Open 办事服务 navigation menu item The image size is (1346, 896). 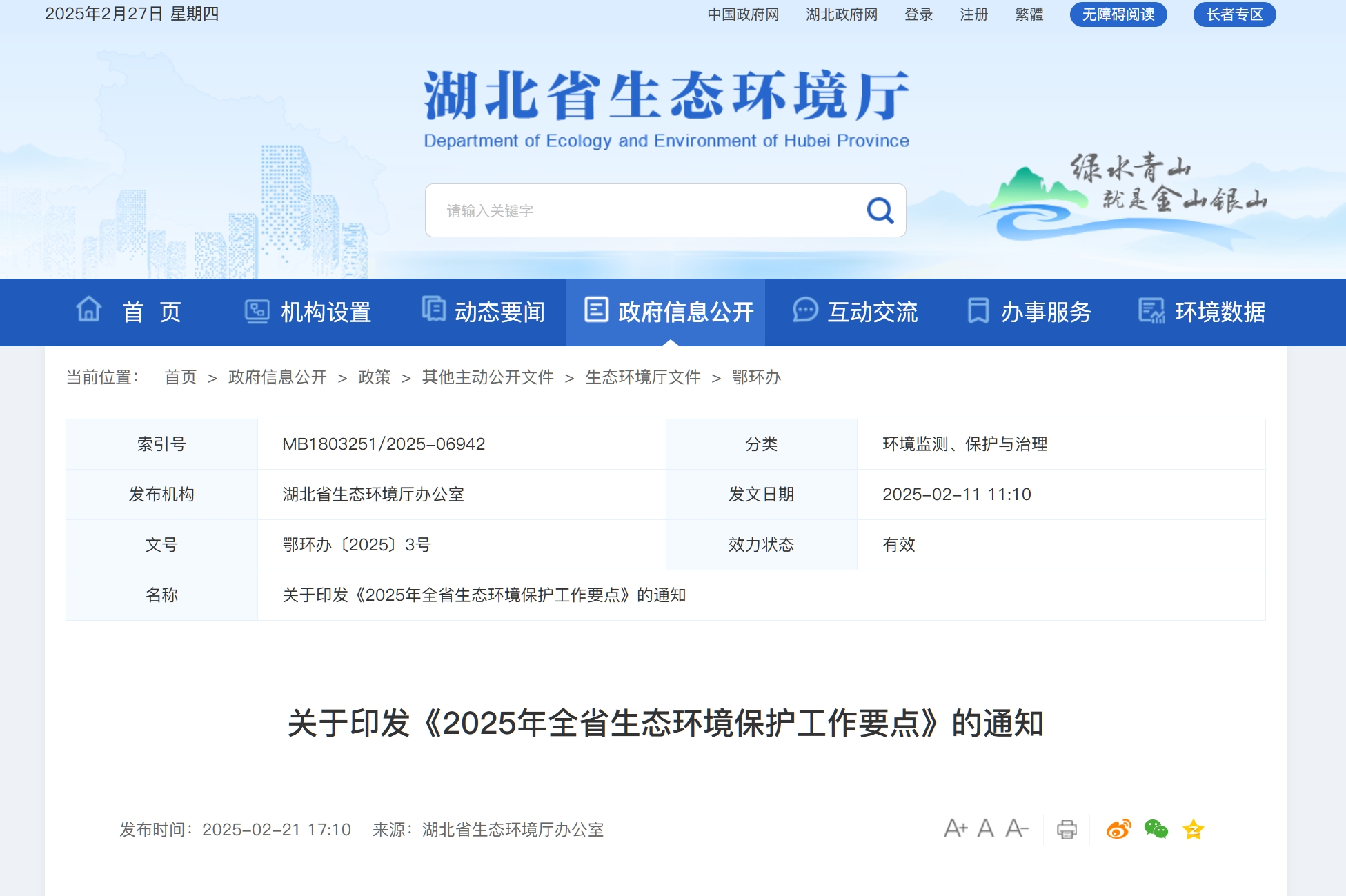click(x=1046, y=312)
